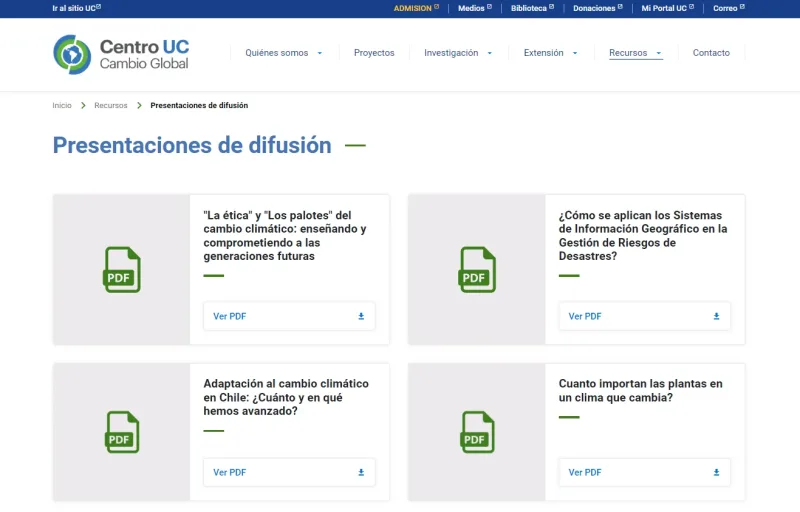This screenshot has height=512, width=800.
Task: Open the Medios link
Action: [471, 8]
